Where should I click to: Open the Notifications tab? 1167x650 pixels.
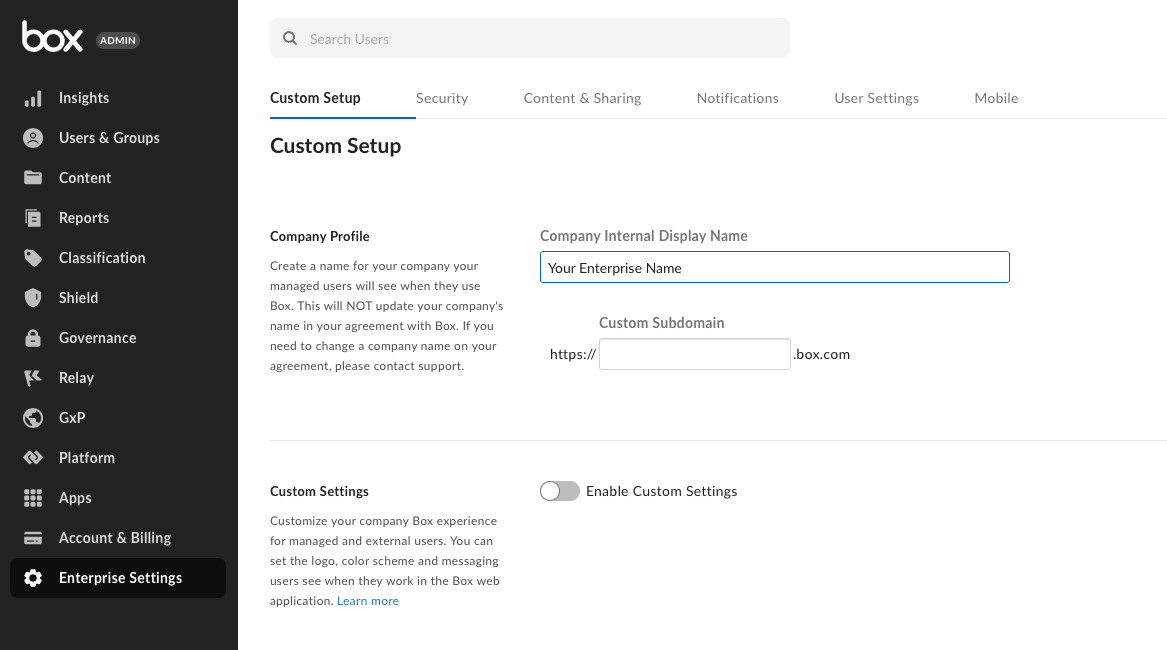coord(737,98)
